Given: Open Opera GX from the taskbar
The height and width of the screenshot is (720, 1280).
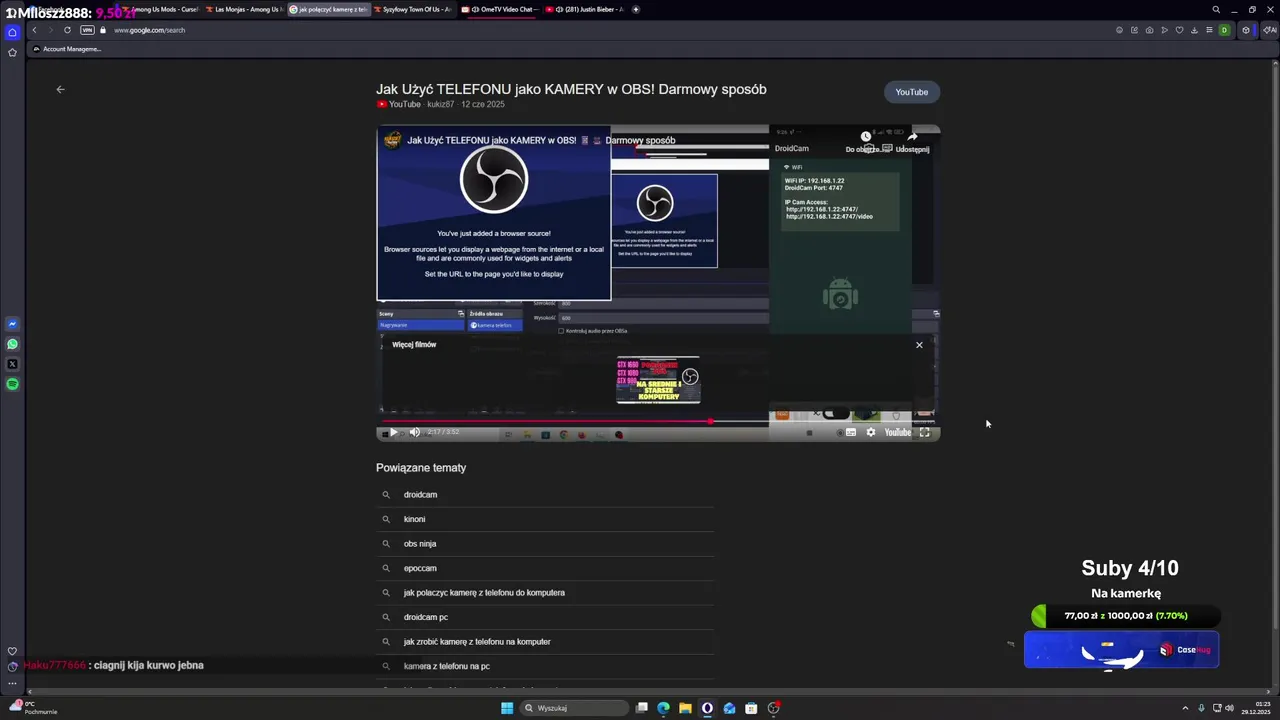Looking at the screenshot, I should click(707, 708).
